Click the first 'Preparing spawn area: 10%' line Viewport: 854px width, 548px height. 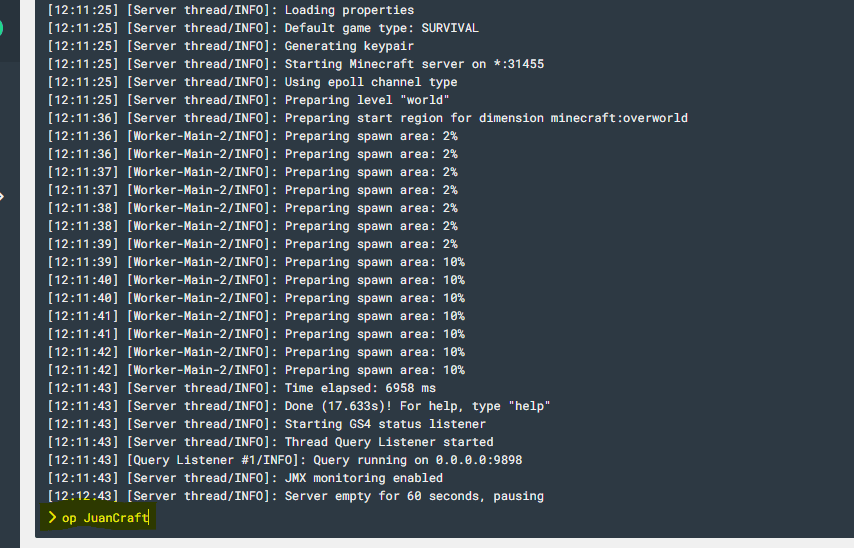(x=256, y=262)
